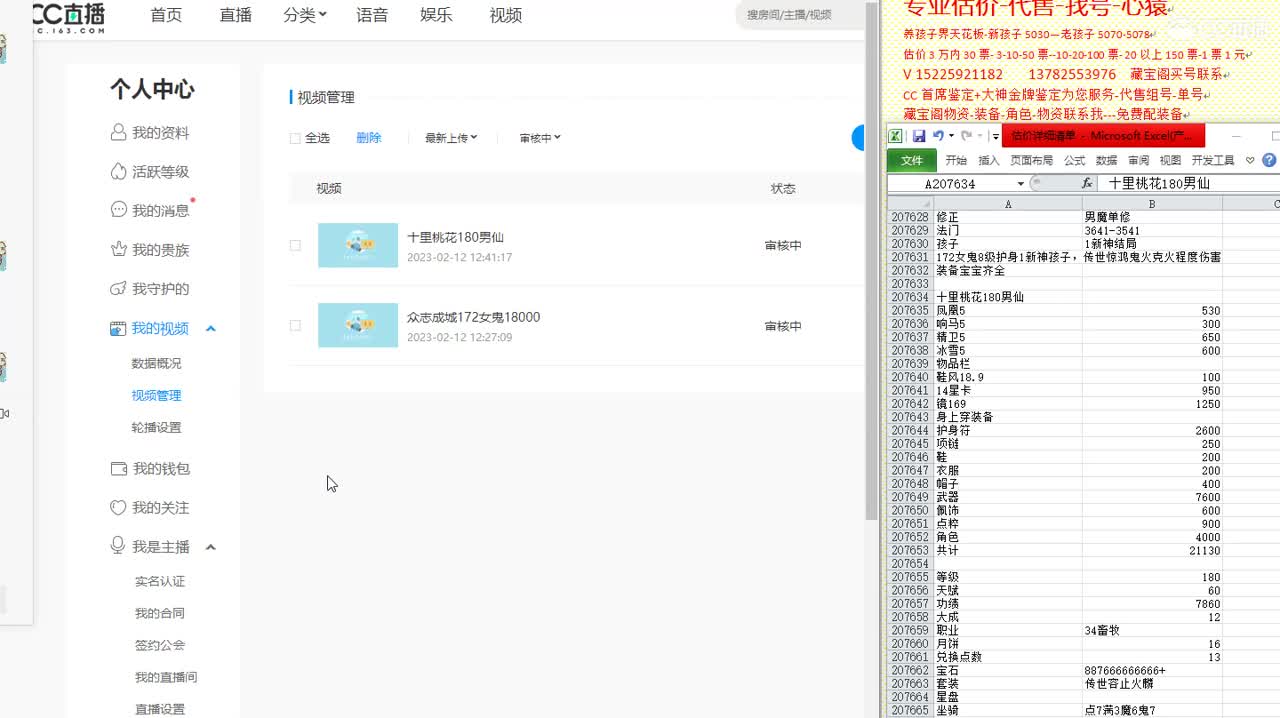The width and height of the screenshot is (1280, 718).
Task: Click the Excel Name Box showing A207634
Action: pyautogui.click(x=951, y=184)
